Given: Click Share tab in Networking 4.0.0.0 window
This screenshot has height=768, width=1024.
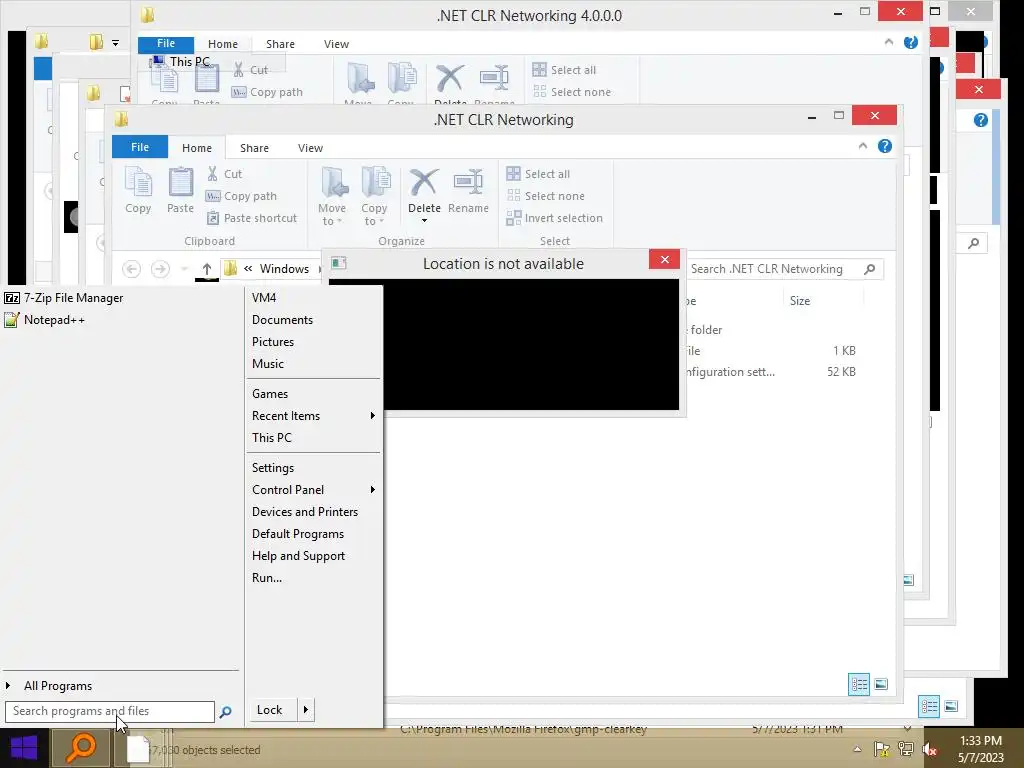Looking at the screenshot, I should click(x=280, y=44).
